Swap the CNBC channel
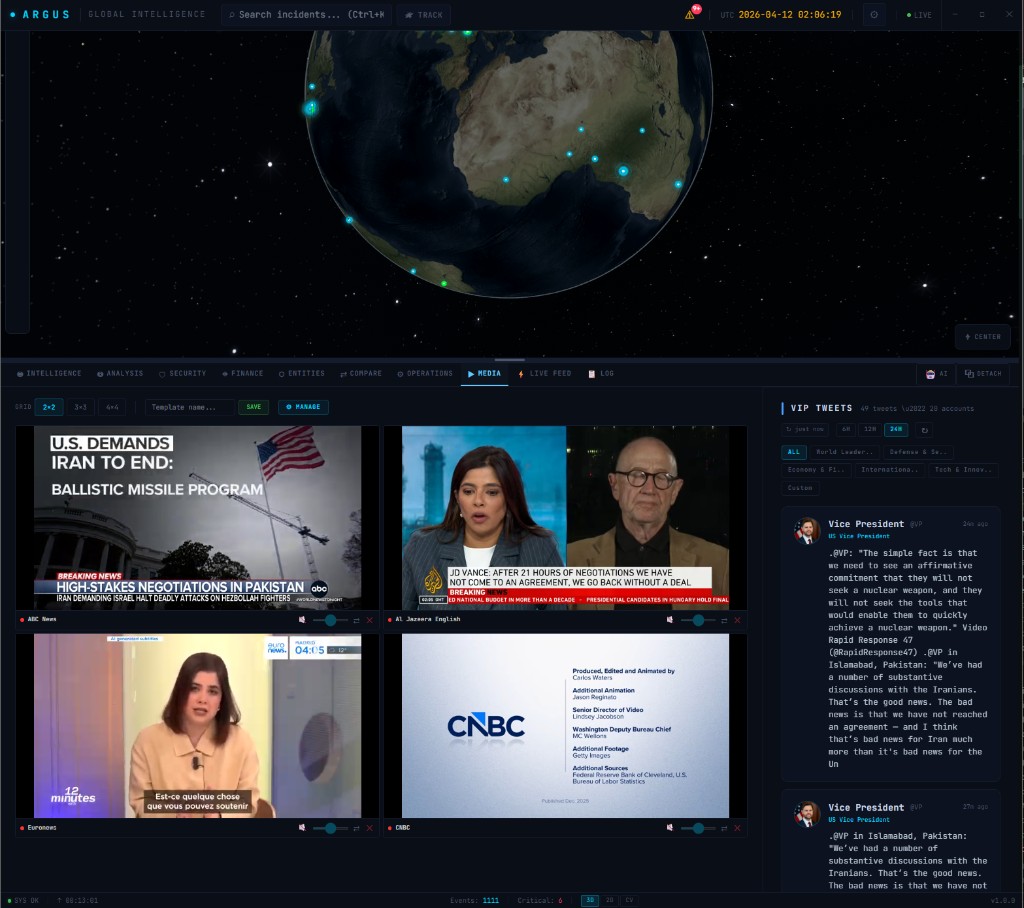The height and width of the screenshot is (908, 1024). tap(724, 828)
